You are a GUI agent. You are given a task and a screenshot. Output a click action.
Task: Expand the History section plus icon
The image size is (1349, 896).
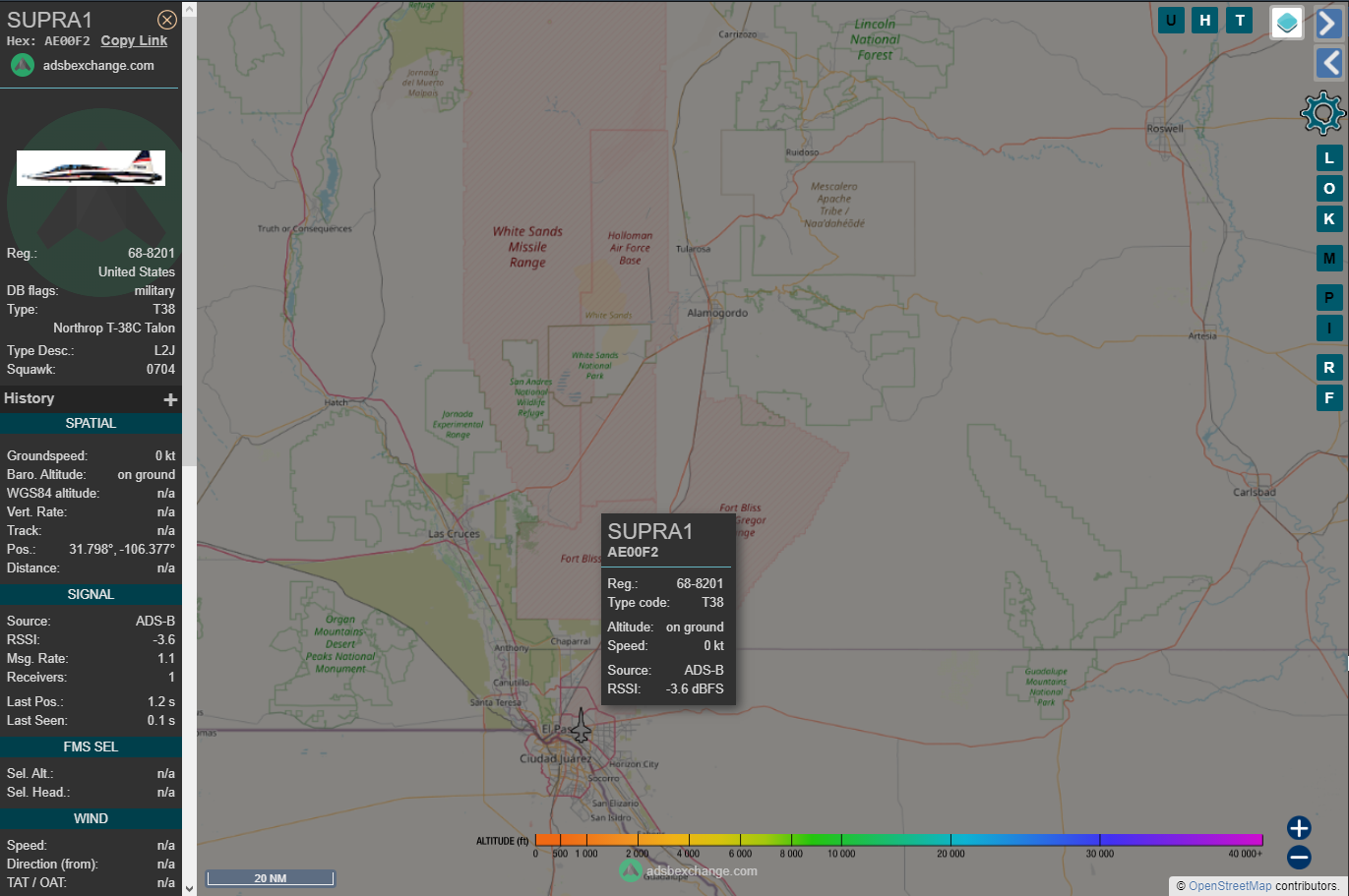coord(170,399)
